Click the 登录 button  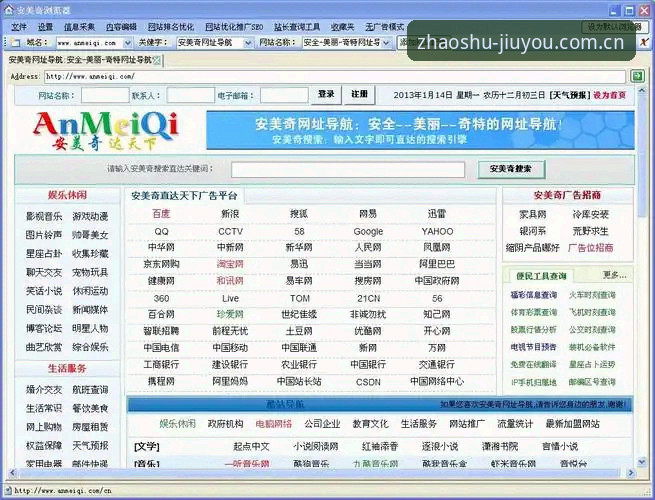point(326,95)
